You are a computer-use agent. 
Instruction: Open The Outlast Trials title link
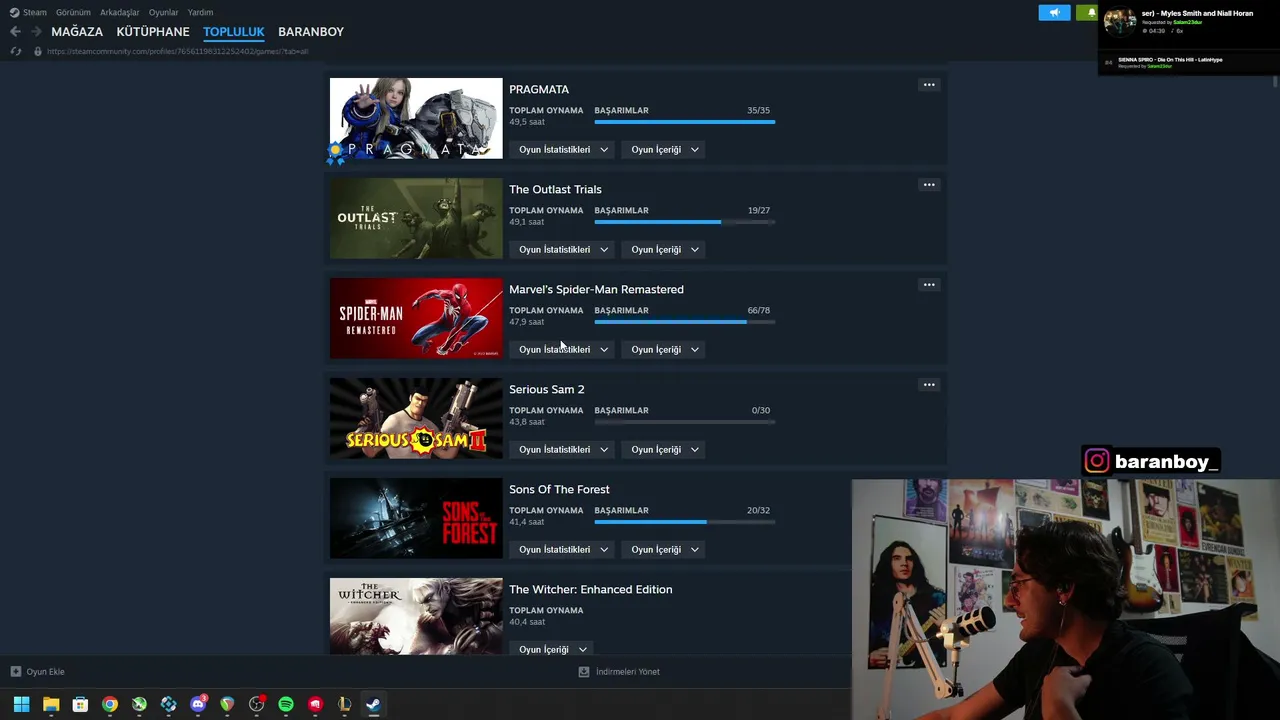[555, 190]
